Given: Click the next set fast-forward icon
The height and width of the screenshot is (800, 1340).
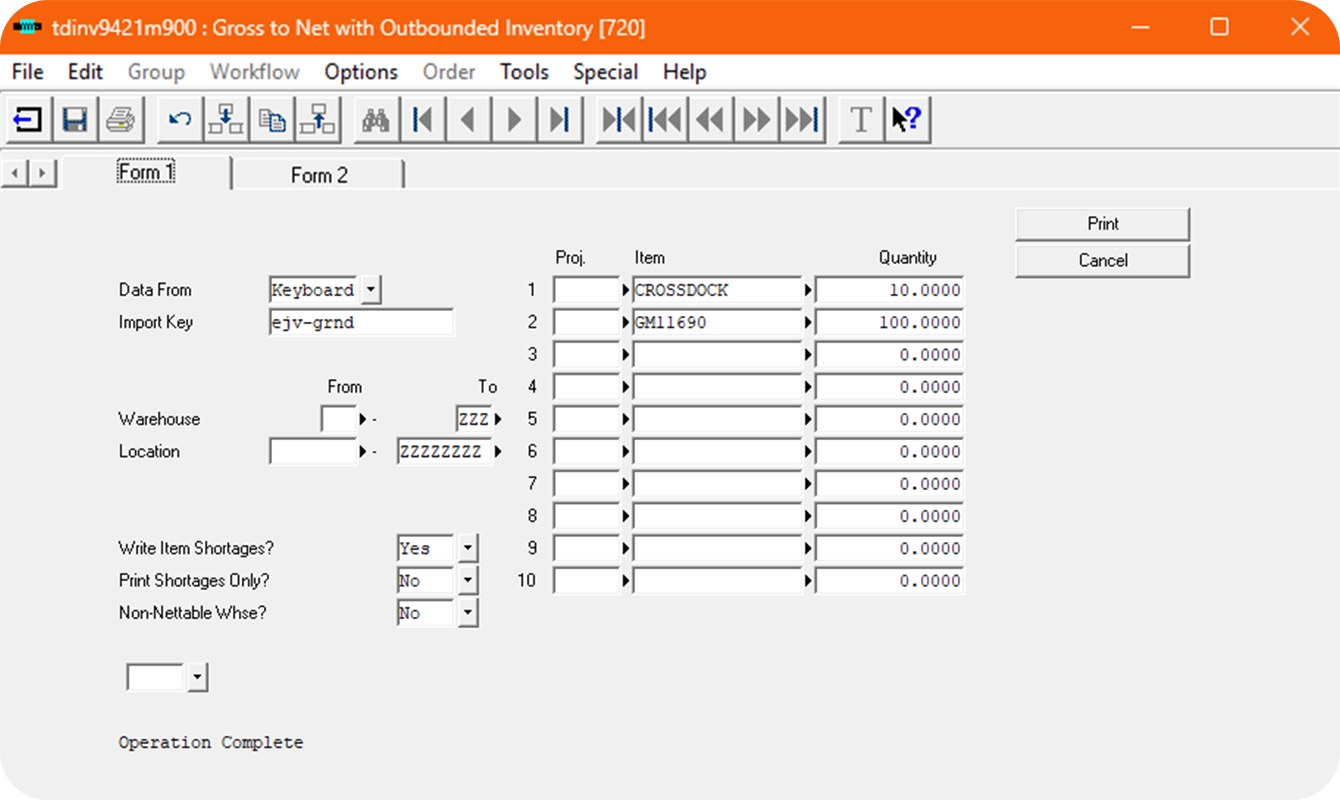Looking at the screenshot, I should [x=757, y=121].
